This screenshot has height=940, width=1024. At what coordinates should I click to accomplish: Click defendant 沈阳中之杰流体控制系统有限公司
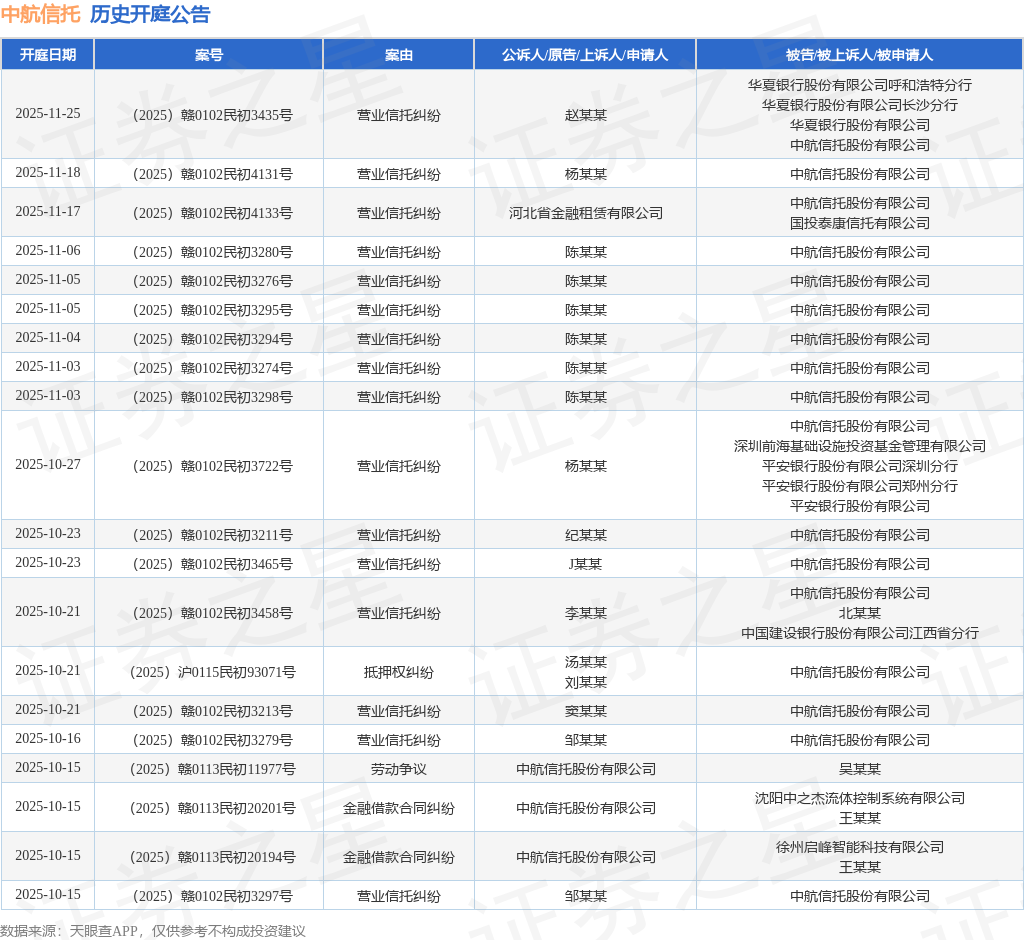pos(859,798)
